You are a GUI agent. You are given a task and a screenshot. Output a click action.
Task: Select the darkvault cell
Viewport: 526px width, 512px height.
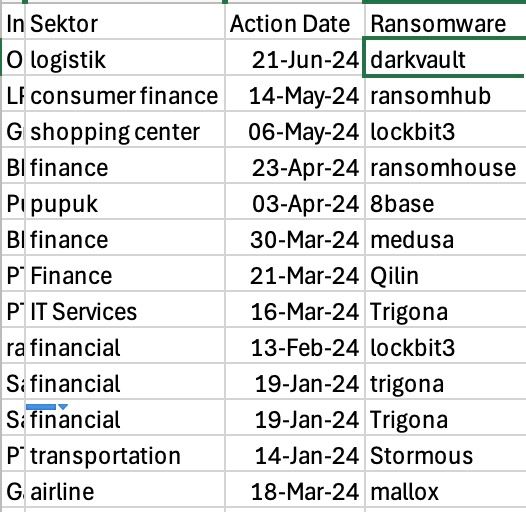pos(444,58)
